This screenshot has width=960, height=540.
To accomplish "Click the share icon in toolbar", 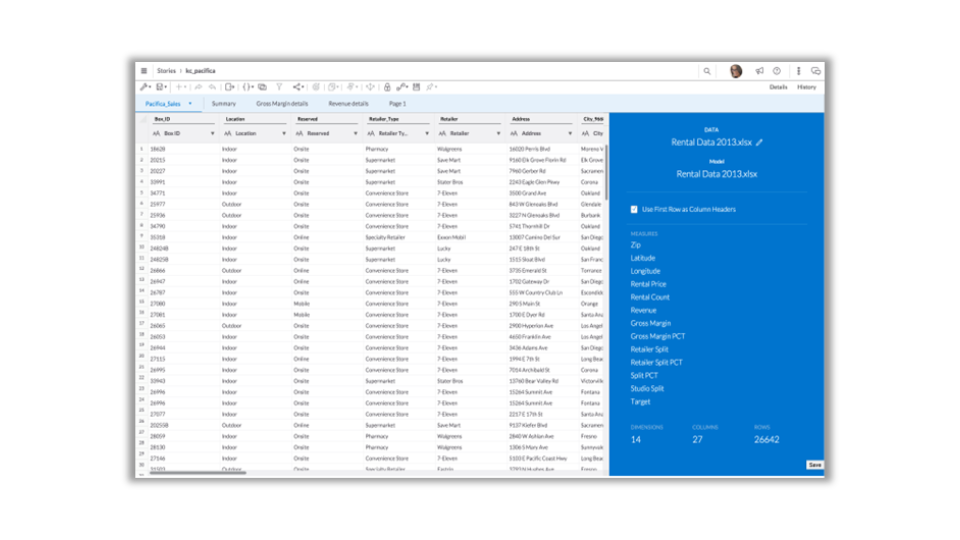I will coord(297,87).
